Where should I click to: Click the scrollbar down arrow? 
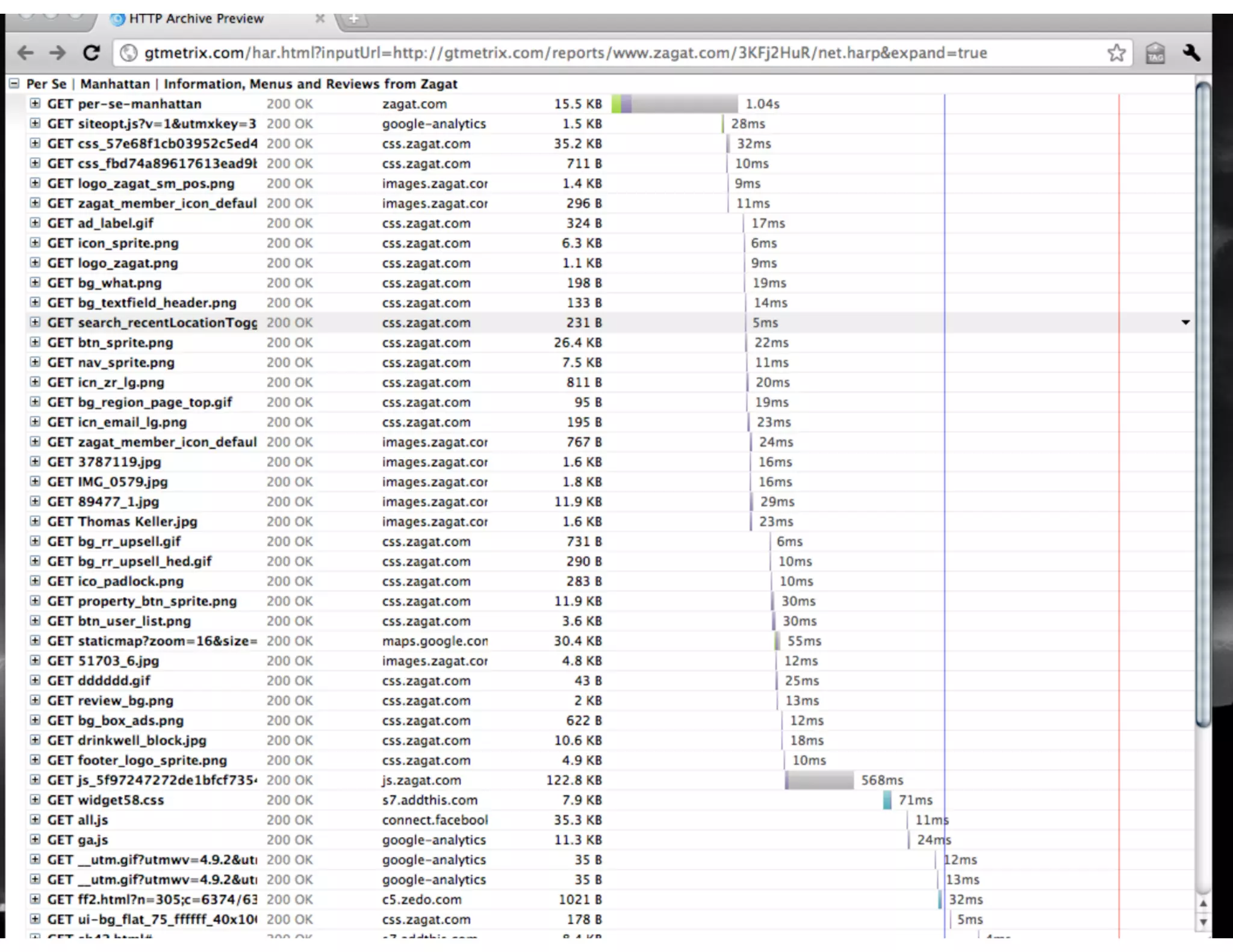[1203, 922]
